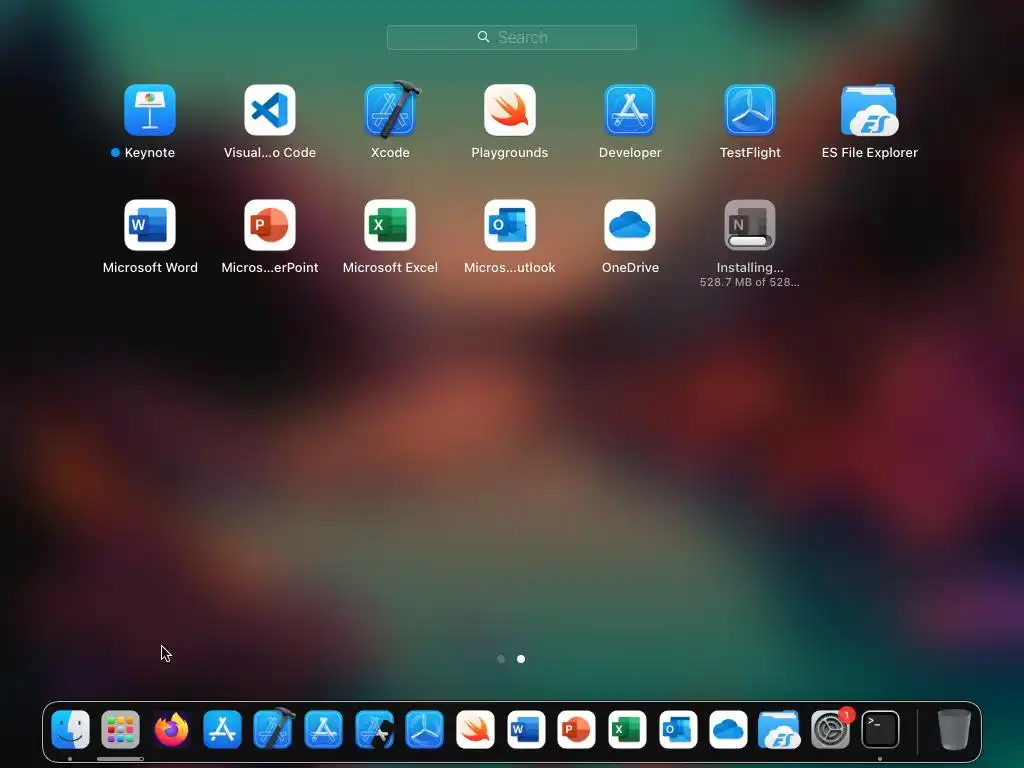Click the "Developer" label text

click(x=630, y=152)
